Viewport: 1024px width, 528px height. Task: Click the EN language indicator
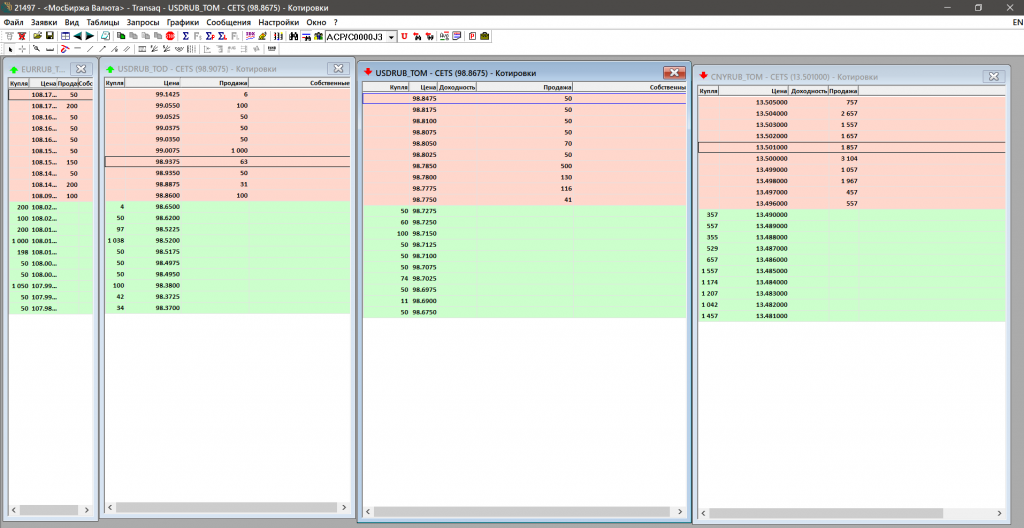point(1016,22)
